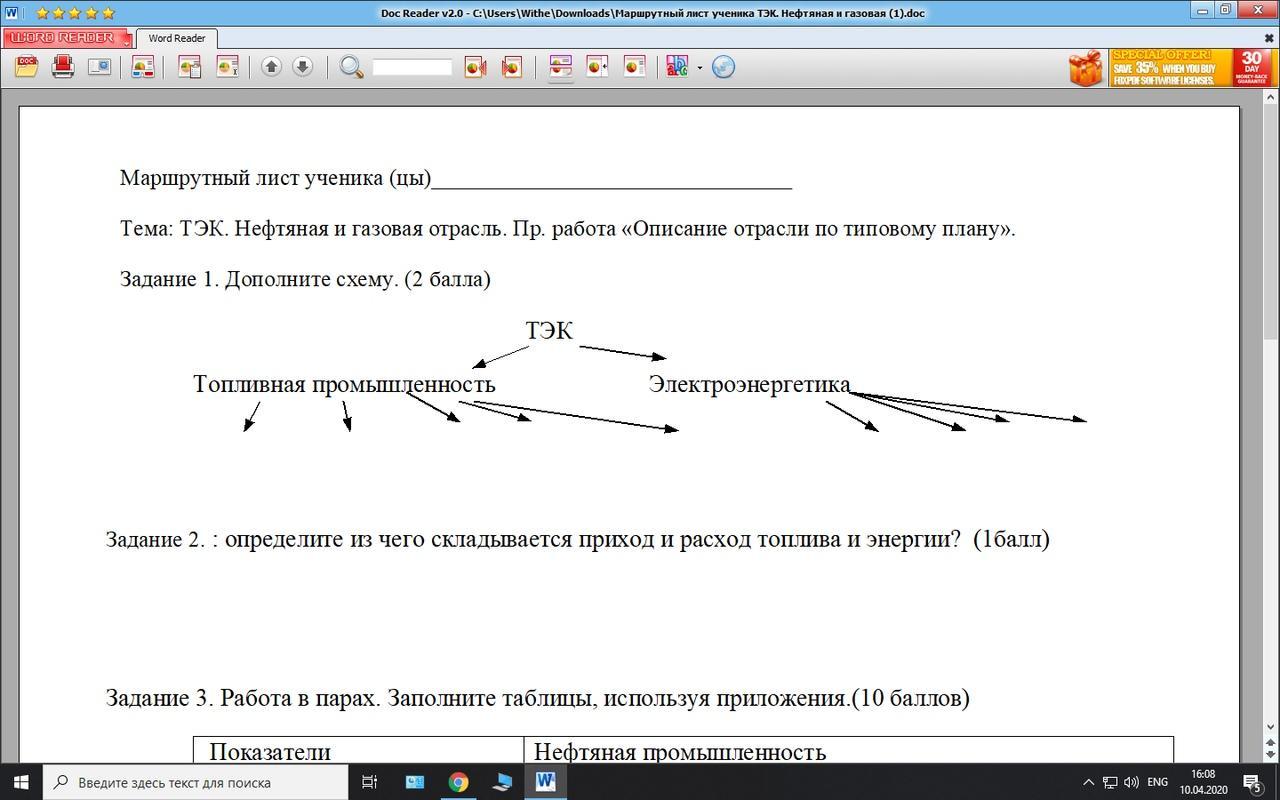This screenshot has width=1280, height=800.
Task: Click the red printer icon
Action: tap(63, 67)
